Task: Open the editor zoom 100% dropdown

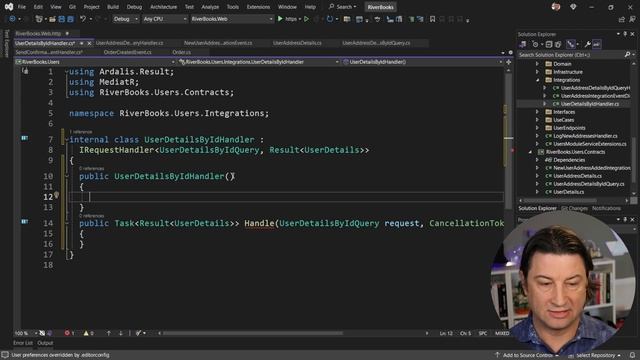Action: (25, 333)
